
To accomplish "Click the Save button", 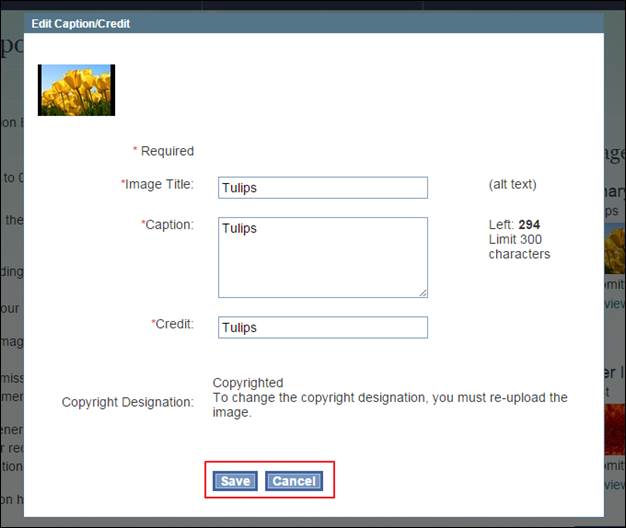I will click(235, 481).
